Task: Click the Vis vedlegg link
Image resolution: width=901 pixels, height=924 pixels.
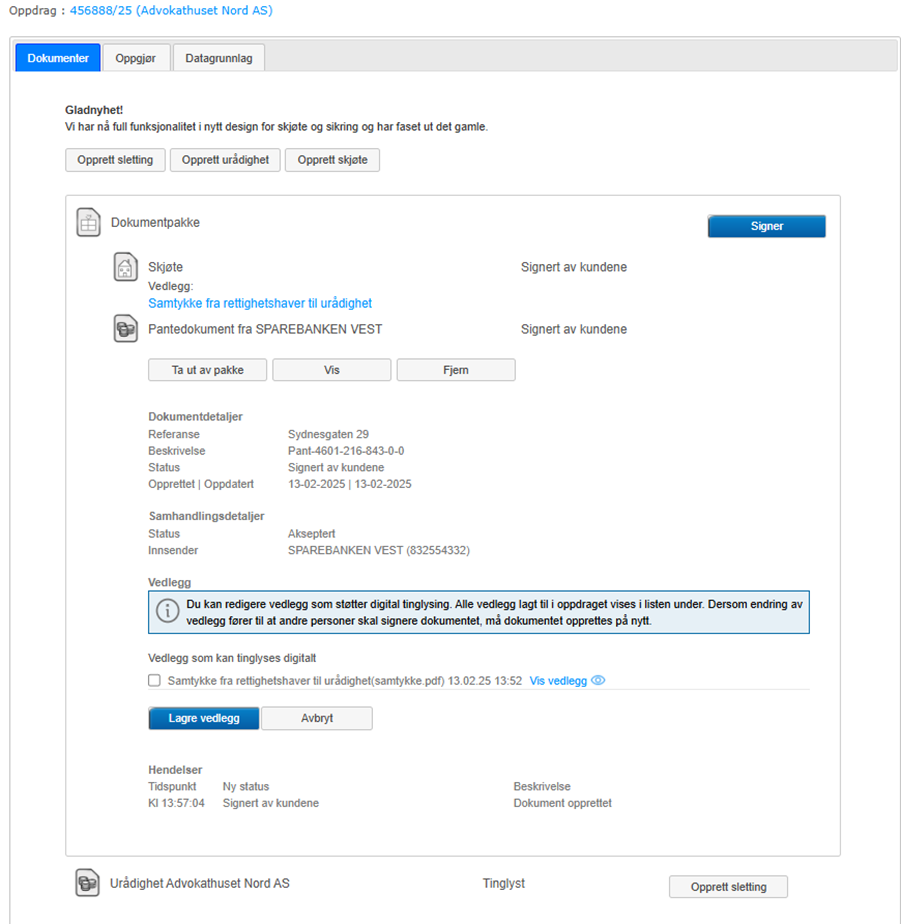Action: pos(558,681)
